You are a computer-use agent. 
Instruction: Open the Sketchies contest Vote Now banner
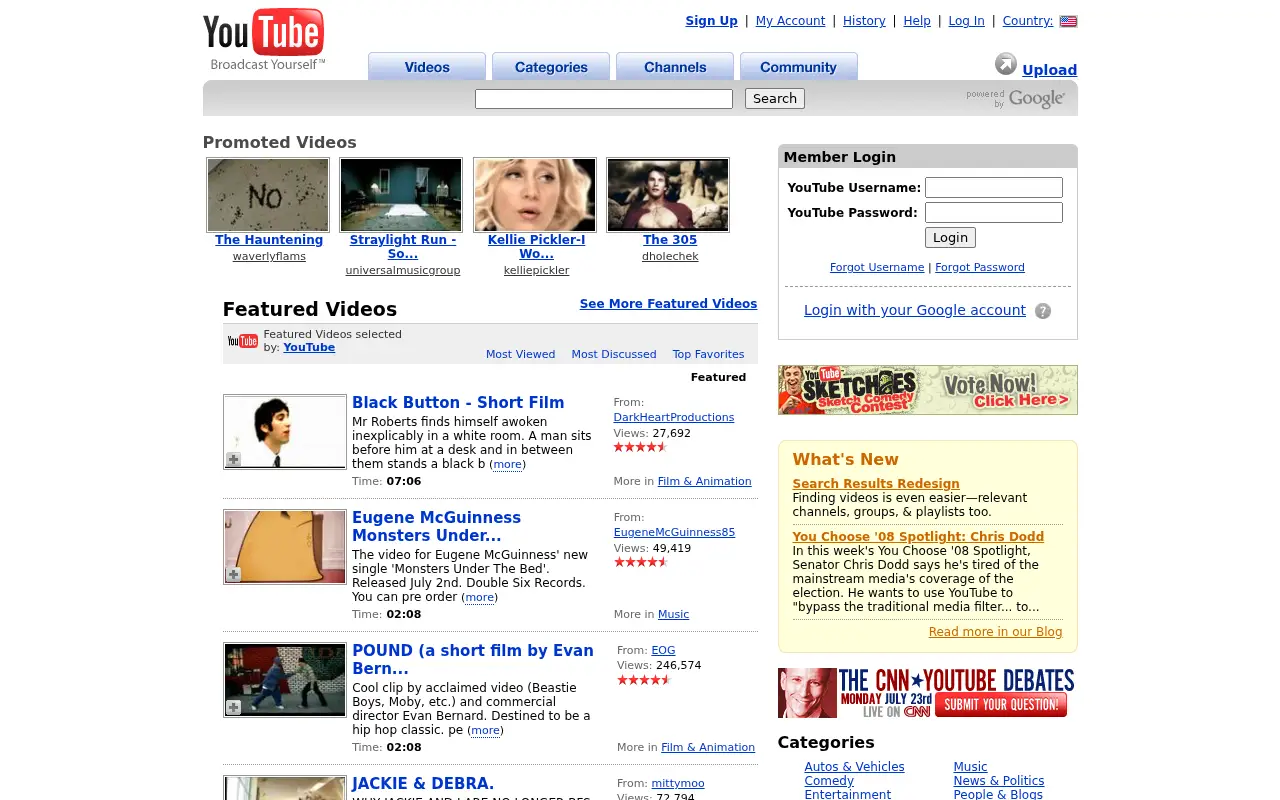point(927,390)
